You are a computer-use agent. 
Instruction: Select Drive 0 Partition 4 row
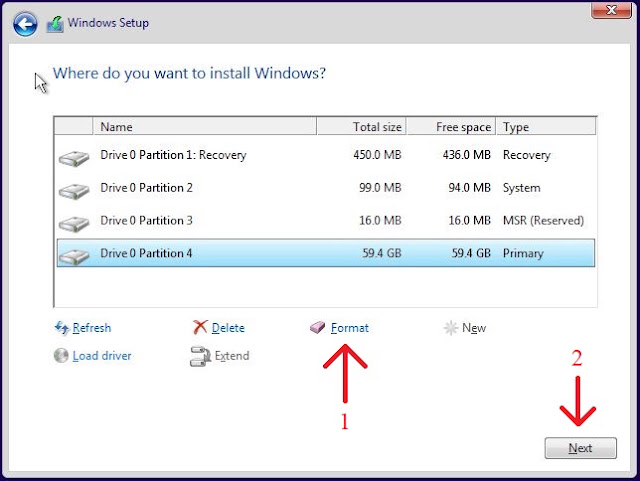[326, 253]
